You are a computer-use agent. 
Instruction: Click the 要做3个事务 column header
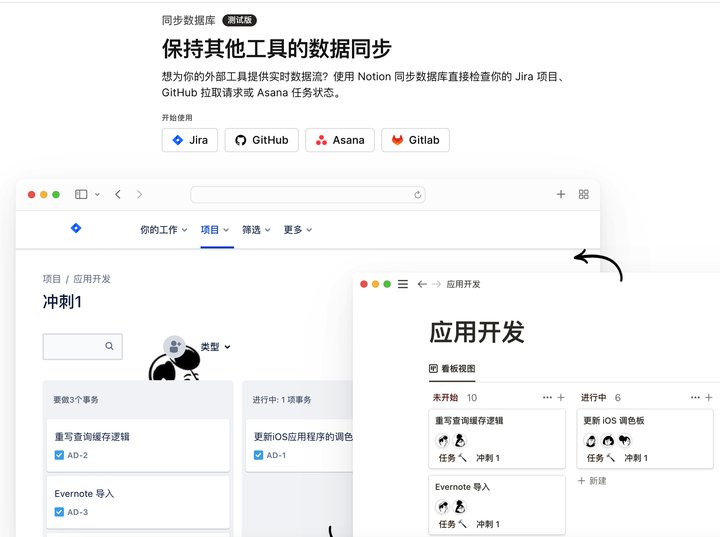point(76,400)
